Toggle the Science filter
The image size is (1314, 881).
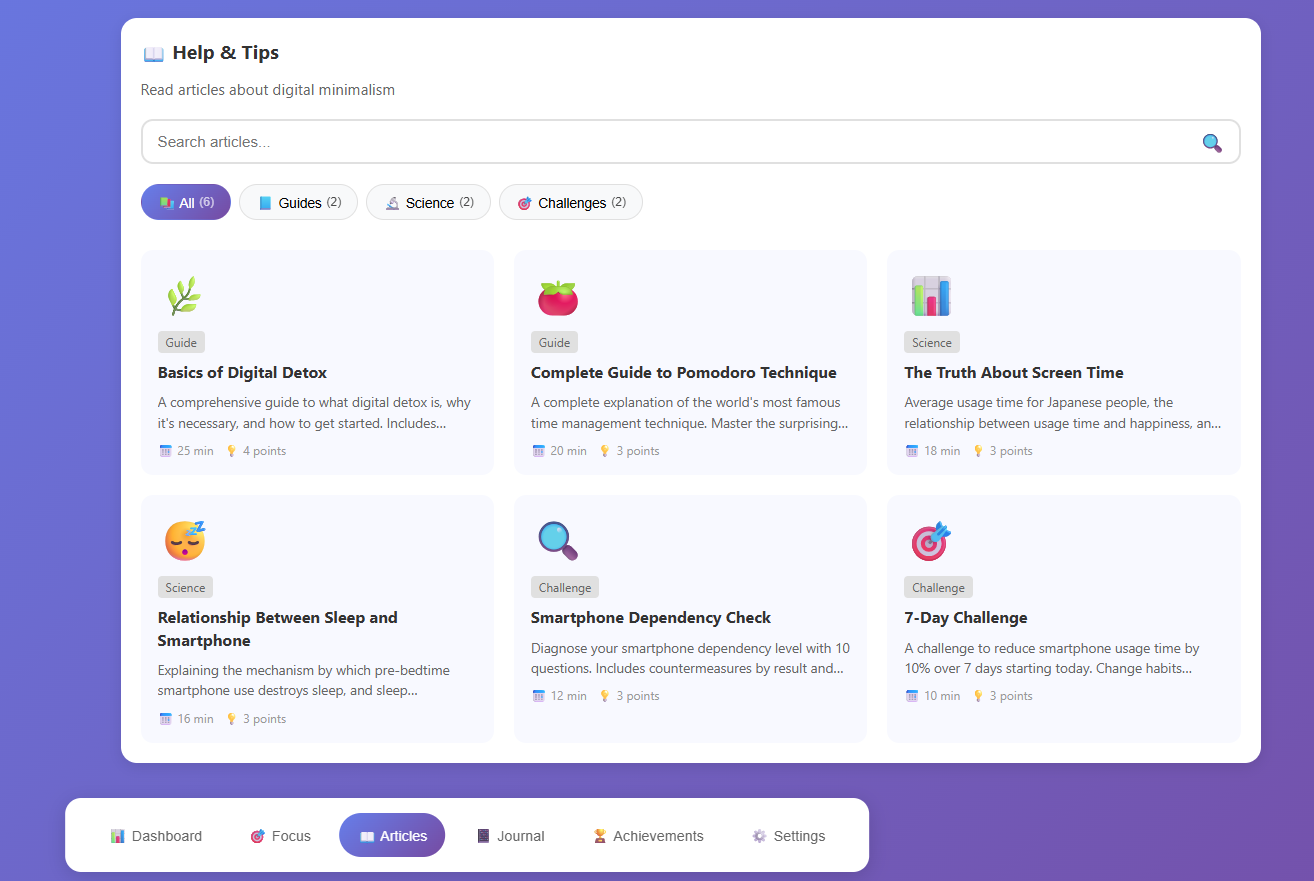428,202
